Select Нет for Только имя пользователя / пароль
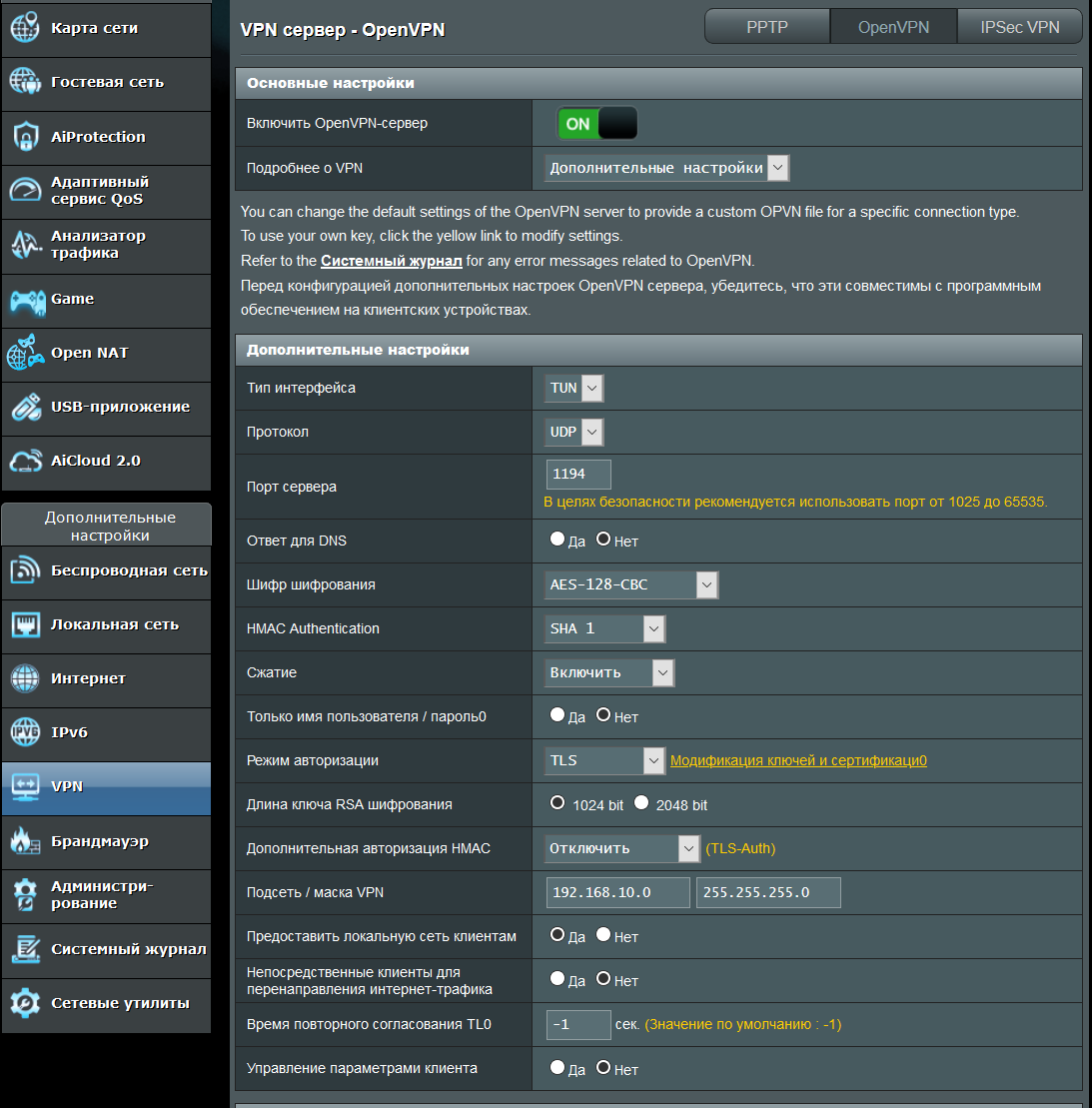This screenshot has height=1108, width=1092. click(x=602, y=715)
